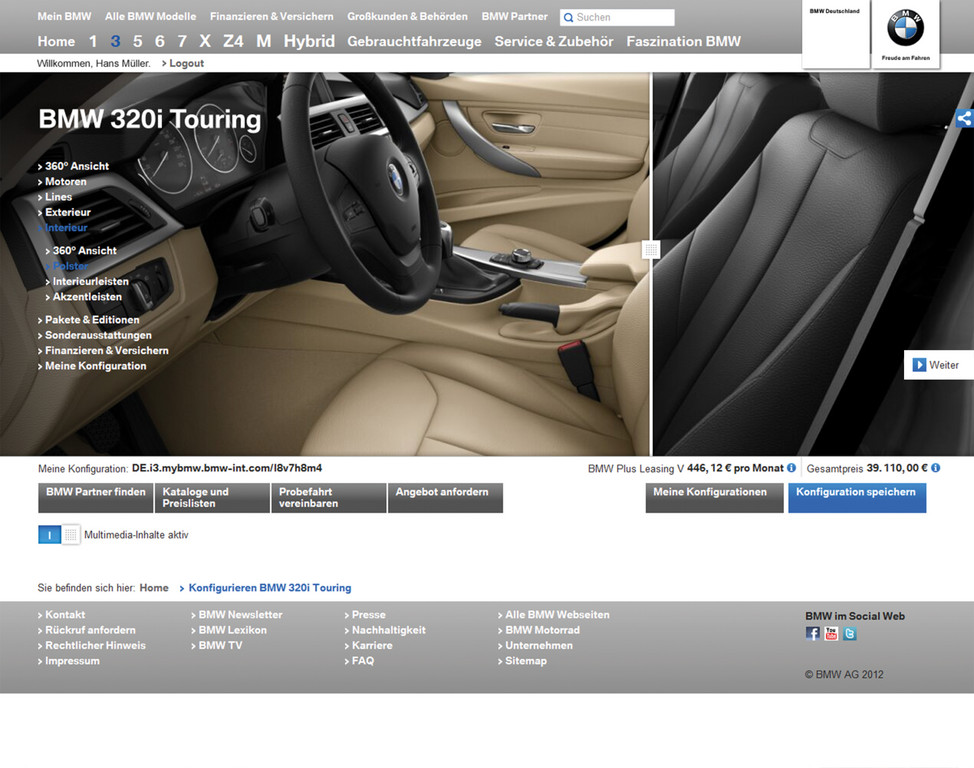Select the 6 series navigation item
Image resolution: width=974 pixels, height=768 pixels.
click(160, 42)
